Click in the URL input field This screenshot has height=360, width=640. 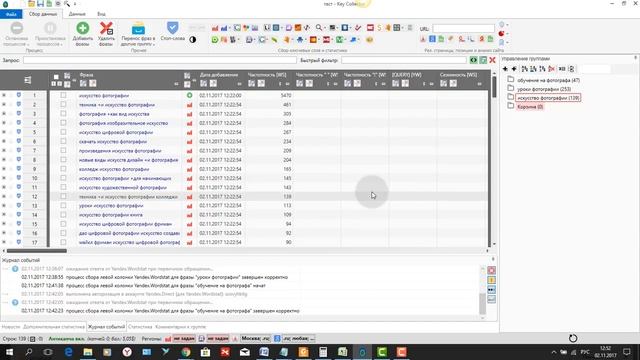pos(463,28)
